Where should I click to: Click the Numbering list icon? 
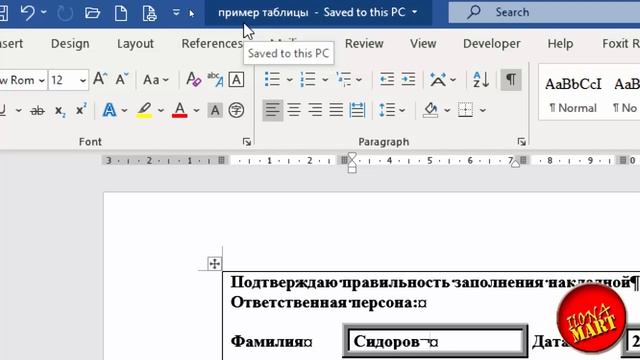[308, 79]
